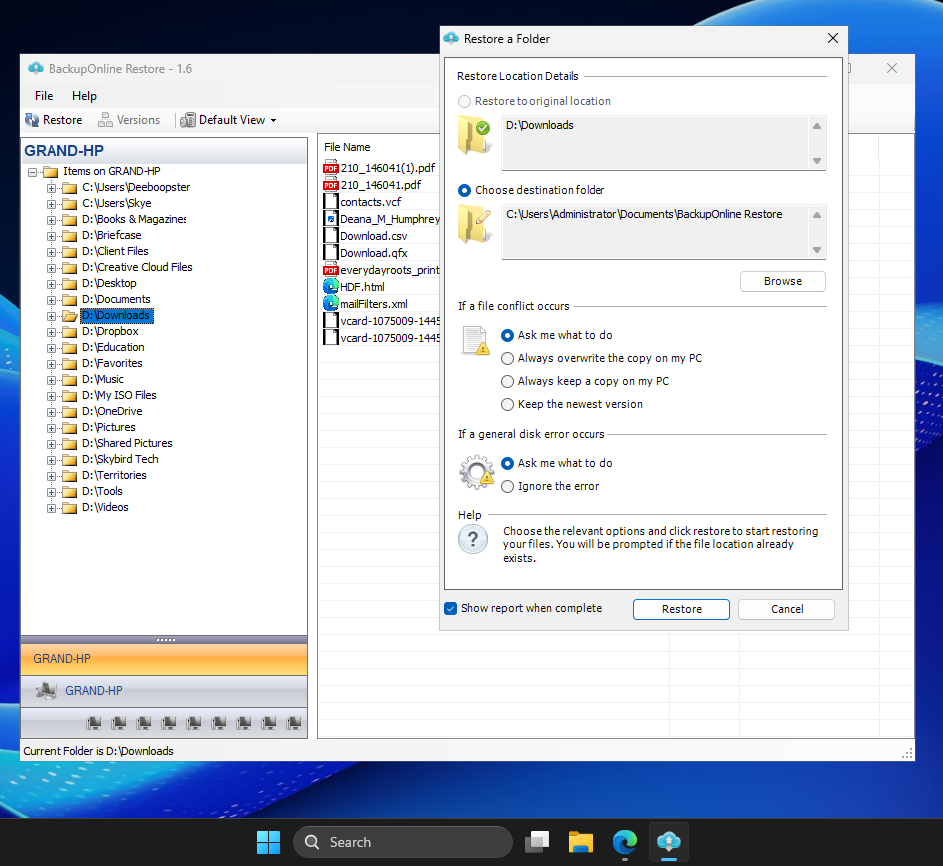Click the GRAND-HP computer icon in the lower panel

click(x=46, y=691)
